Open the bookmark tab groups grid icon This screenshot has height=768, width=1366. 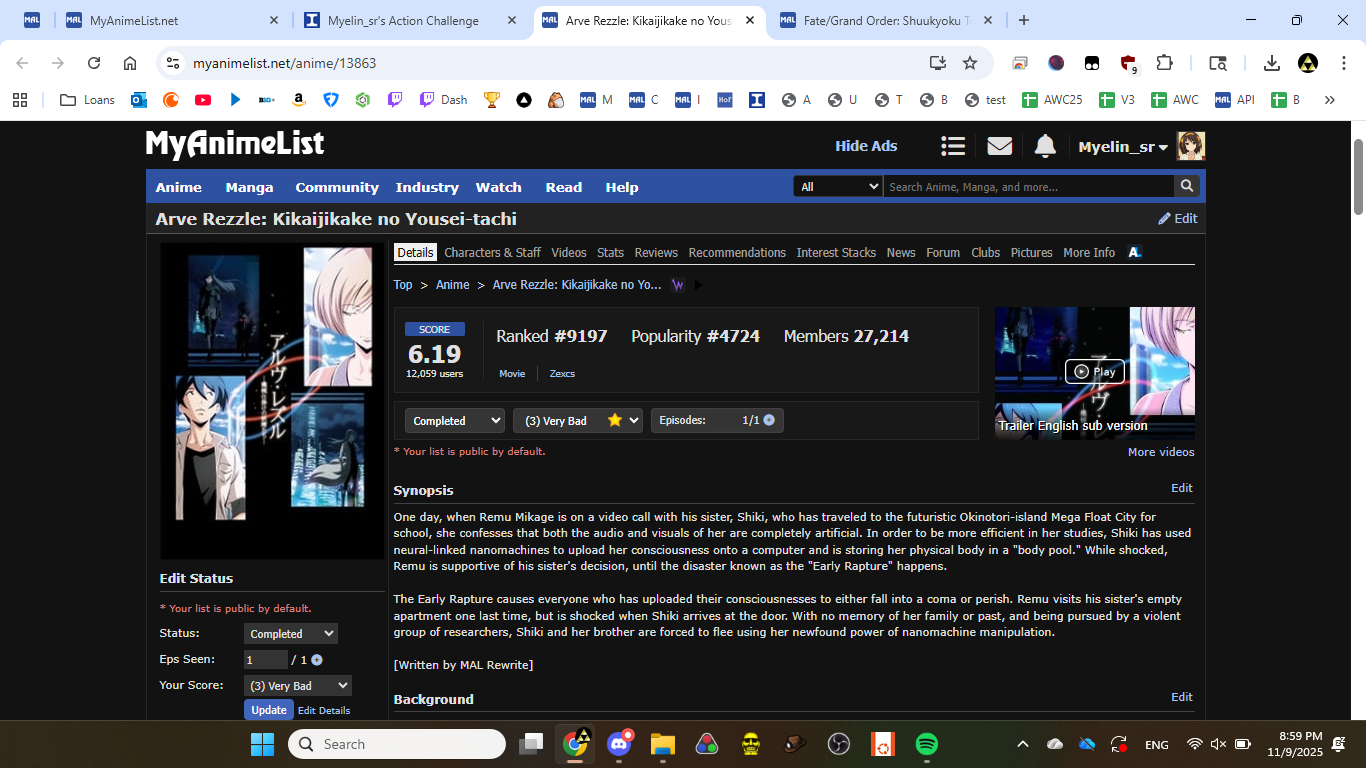point(20,100)
